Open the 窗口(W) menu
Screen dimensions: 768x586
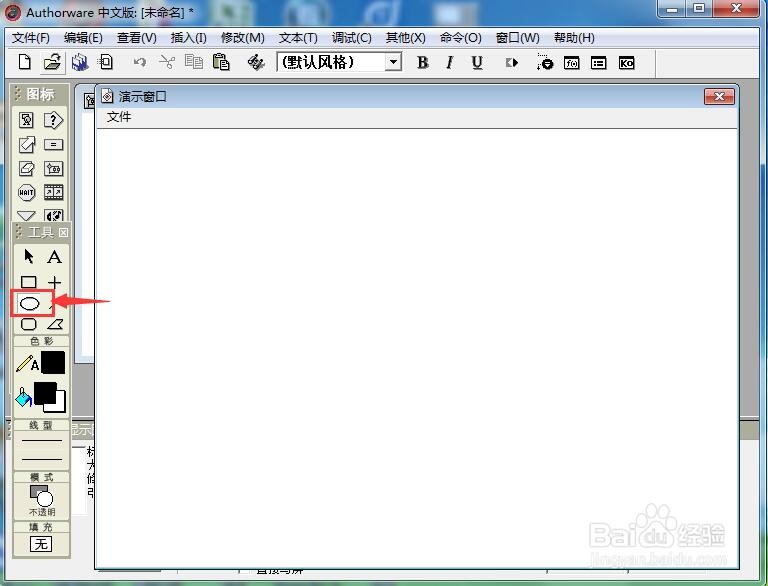517,38
